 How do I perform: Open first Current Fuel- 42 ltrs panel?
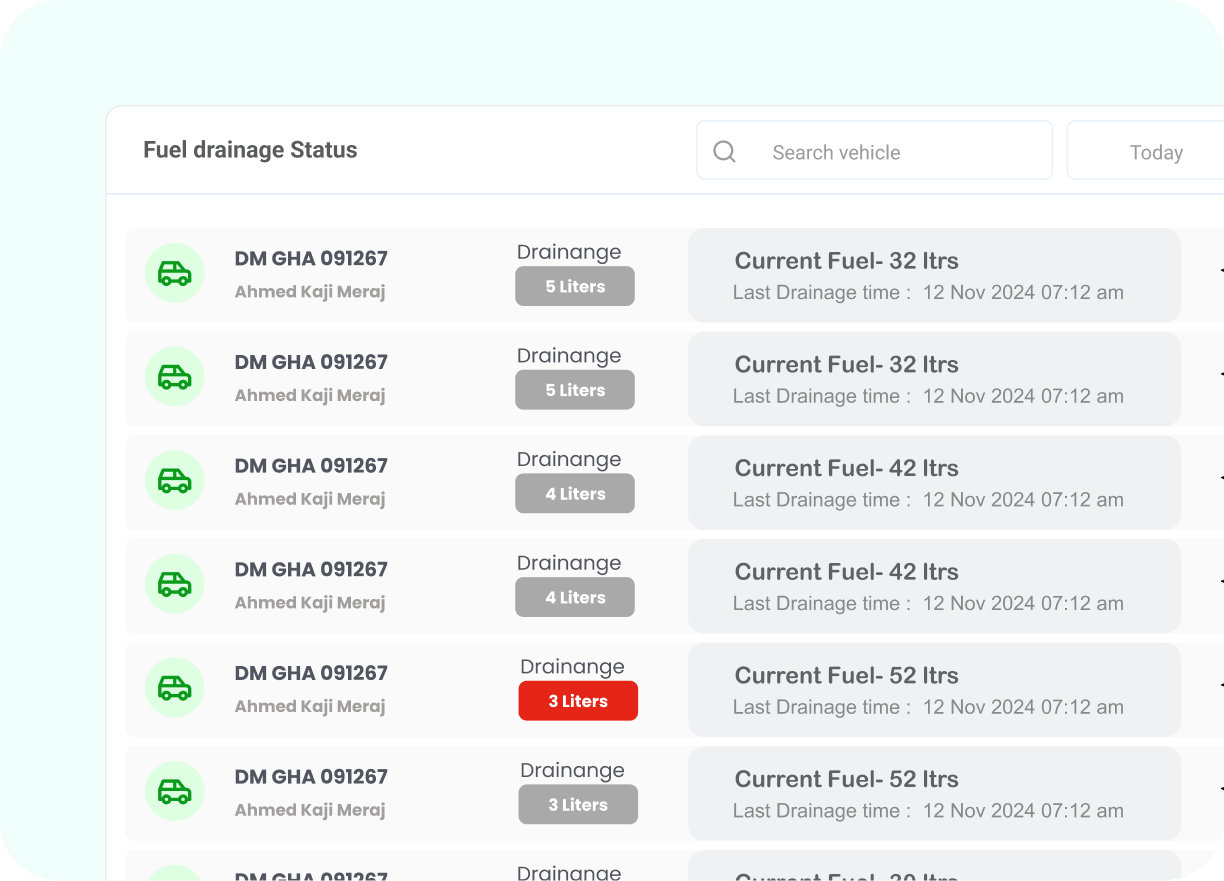(934, 482)
